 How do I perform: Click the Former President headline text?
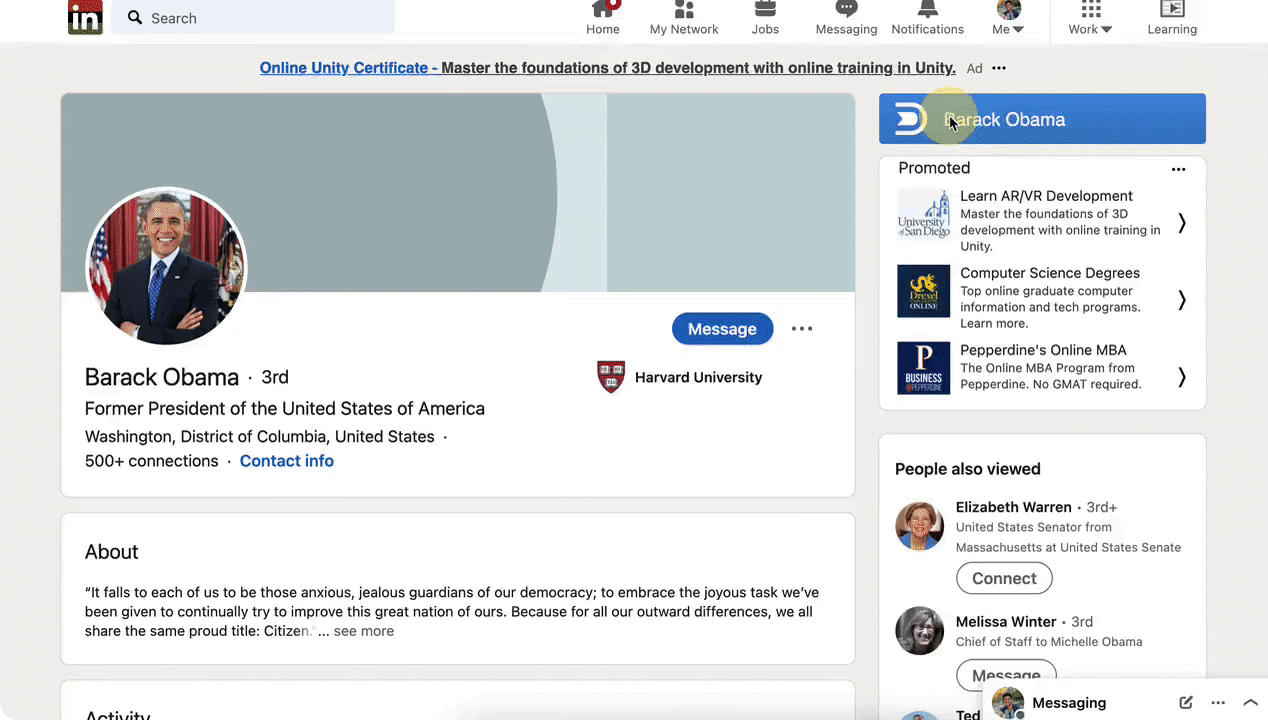click(x=285, y=408)
